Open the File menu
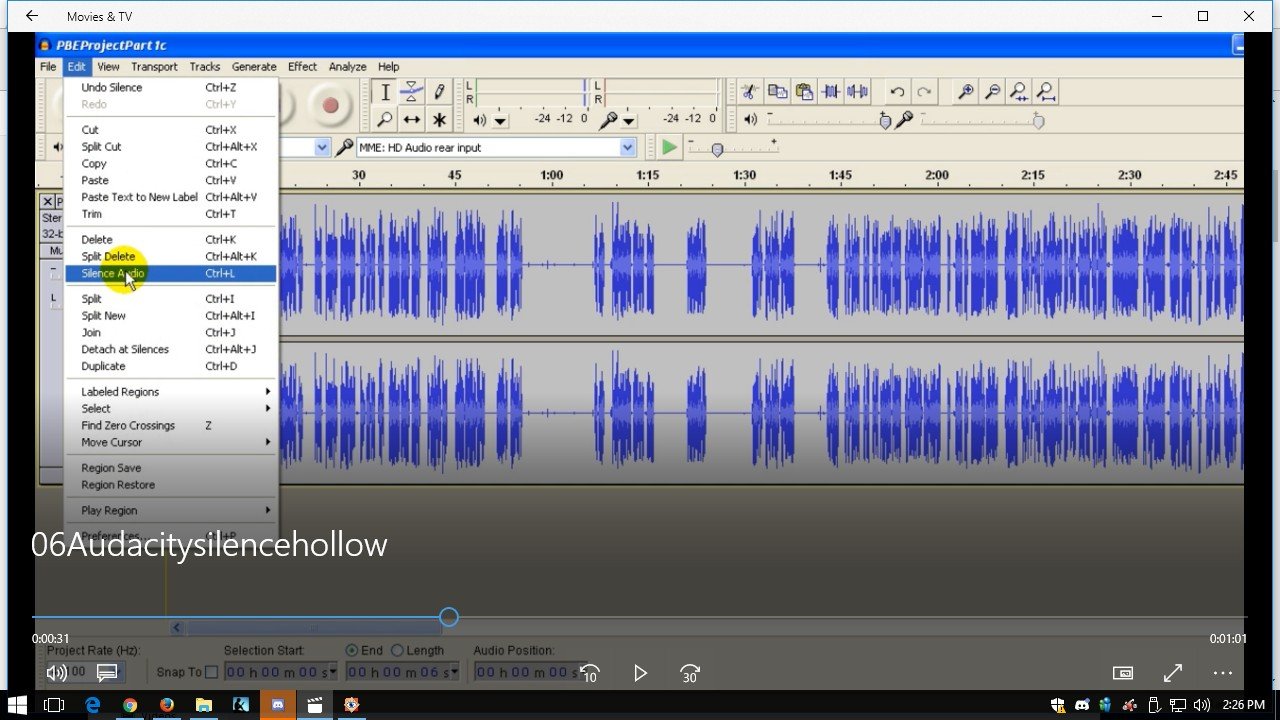 click(x=48, y=67)
